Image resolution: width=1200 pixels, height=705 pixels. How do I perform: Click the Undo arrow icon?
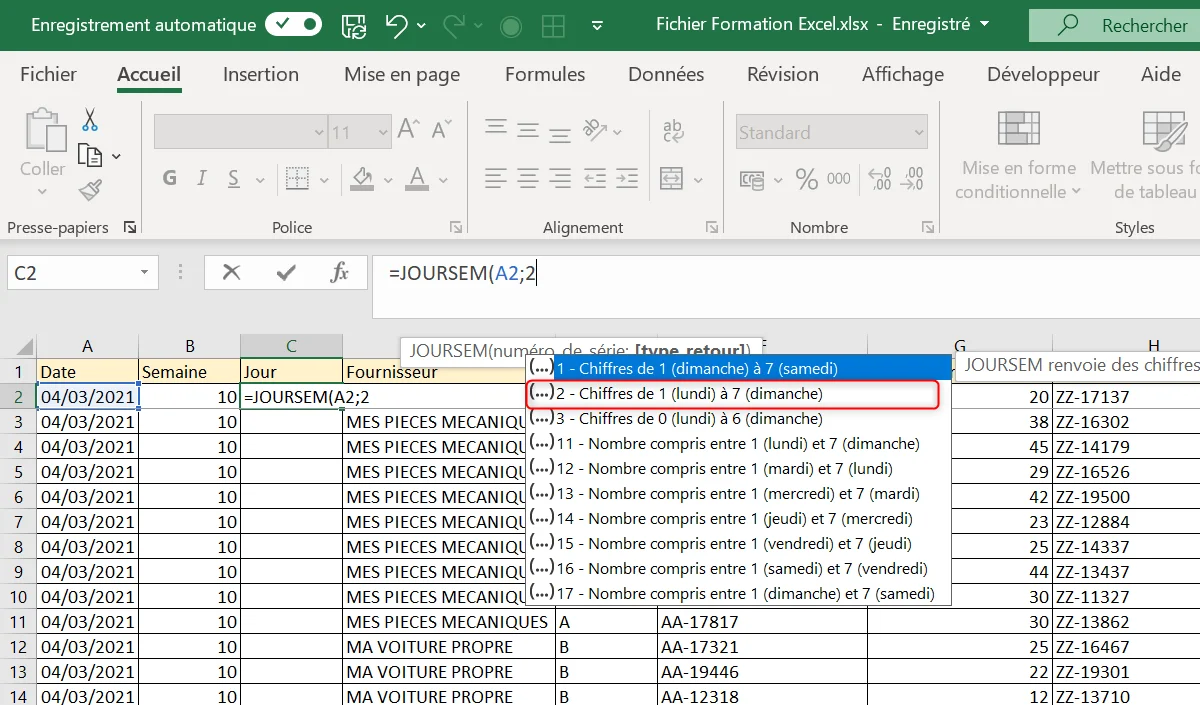click(x=397, y=26)
